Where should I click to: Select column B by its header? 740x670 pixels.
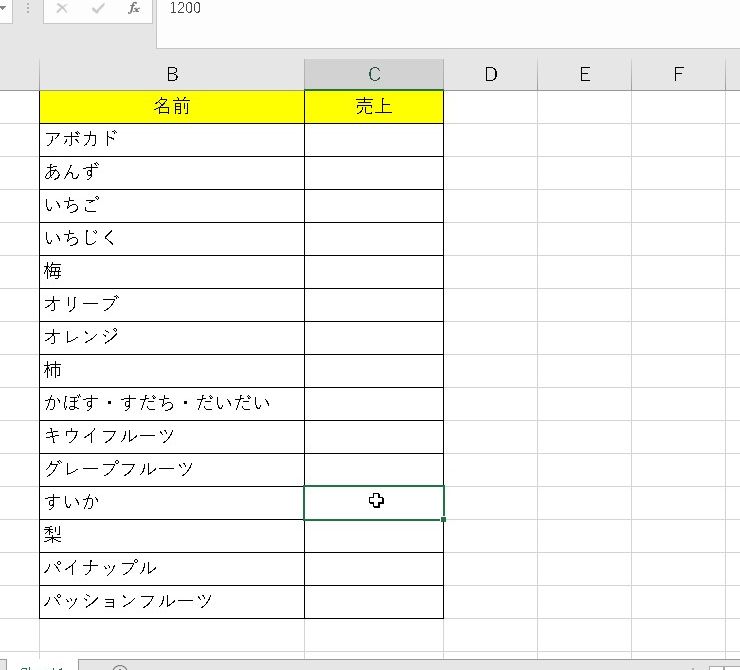point(172,74)
